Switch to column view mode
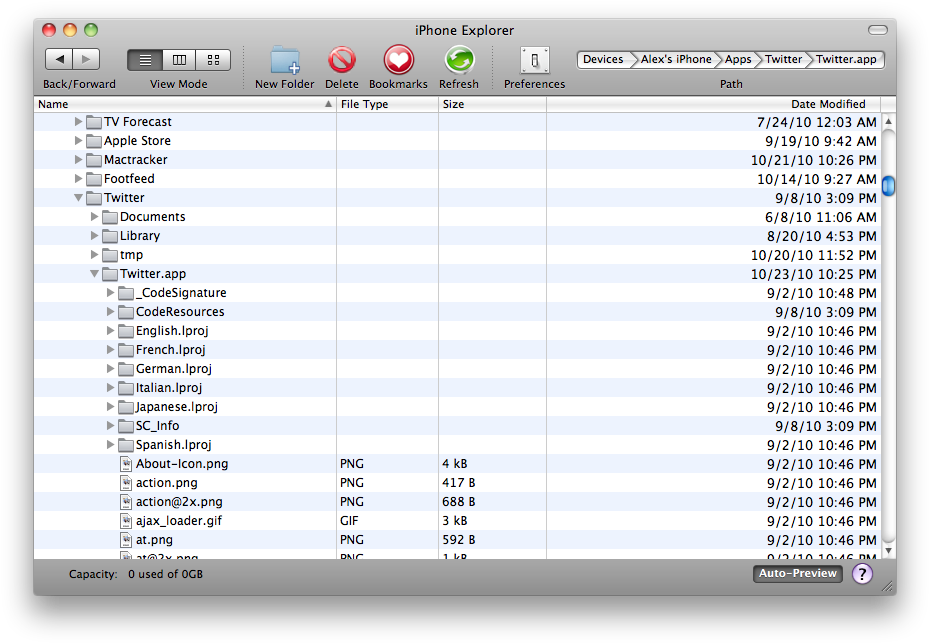This screenshot has height=643, width=929. click(x=178, y=59)
